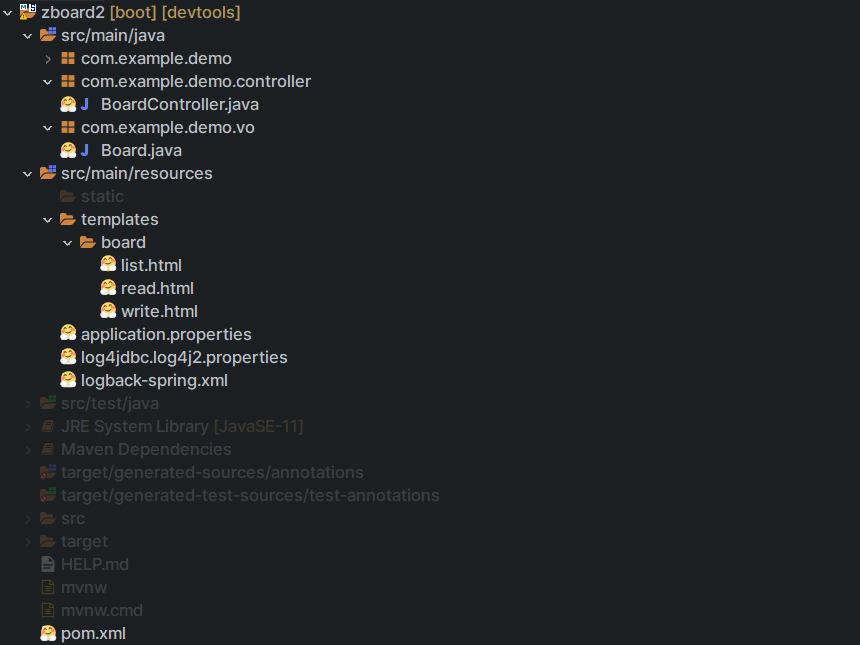Click the zboard2 project icon
This screenshot has height=645, width=860.
click(x=28, y=12)
